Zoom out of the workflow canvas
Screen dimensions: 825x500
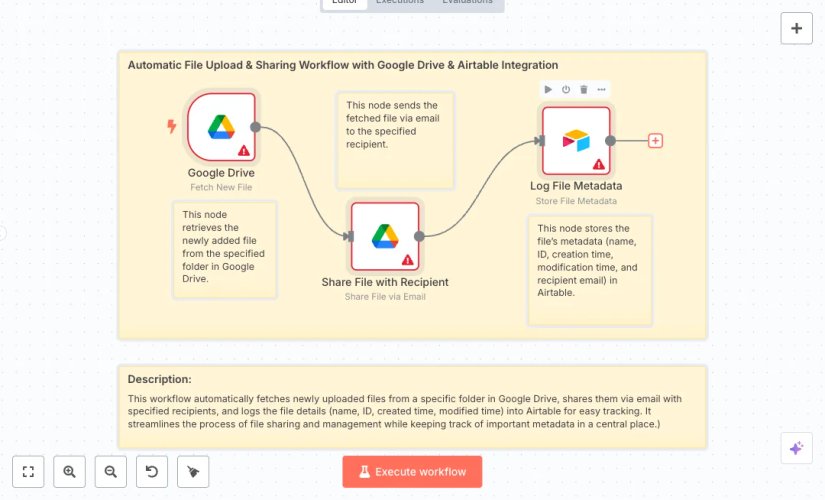tap(111, 472)
